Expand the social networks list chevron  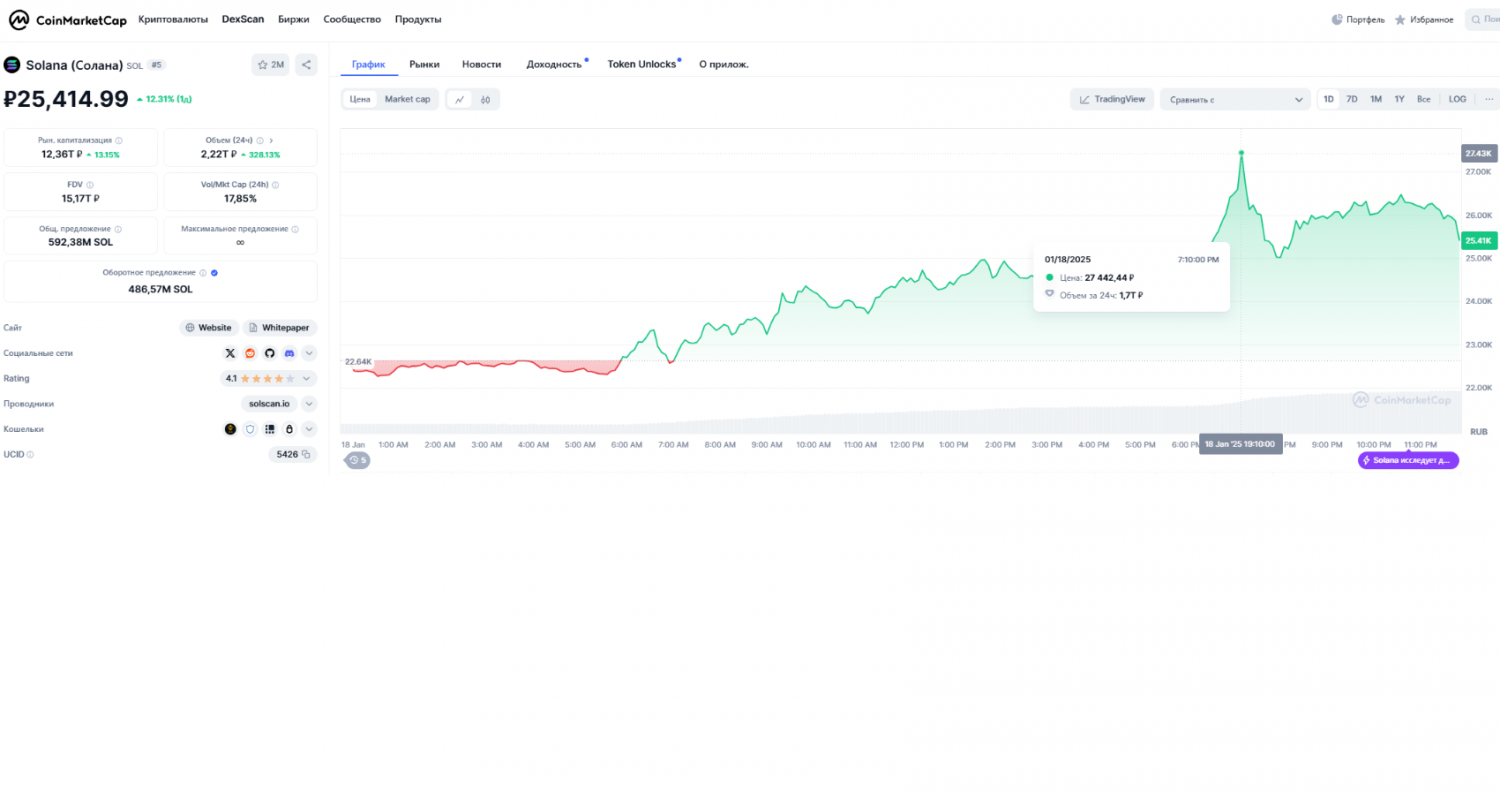309,353
